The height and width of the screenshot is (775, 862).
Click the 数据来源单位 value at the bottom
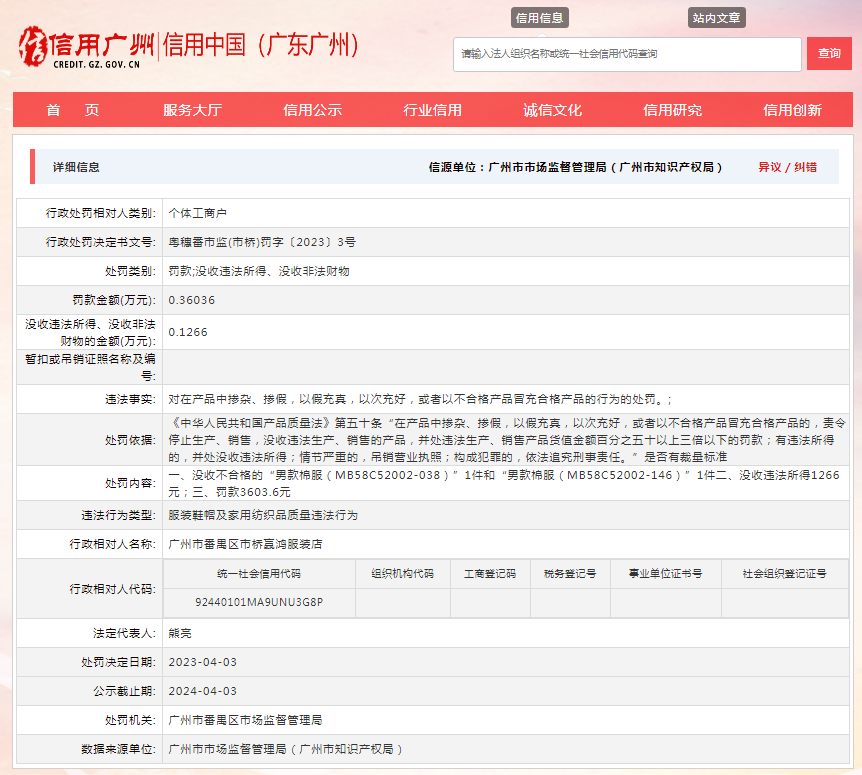285,749
